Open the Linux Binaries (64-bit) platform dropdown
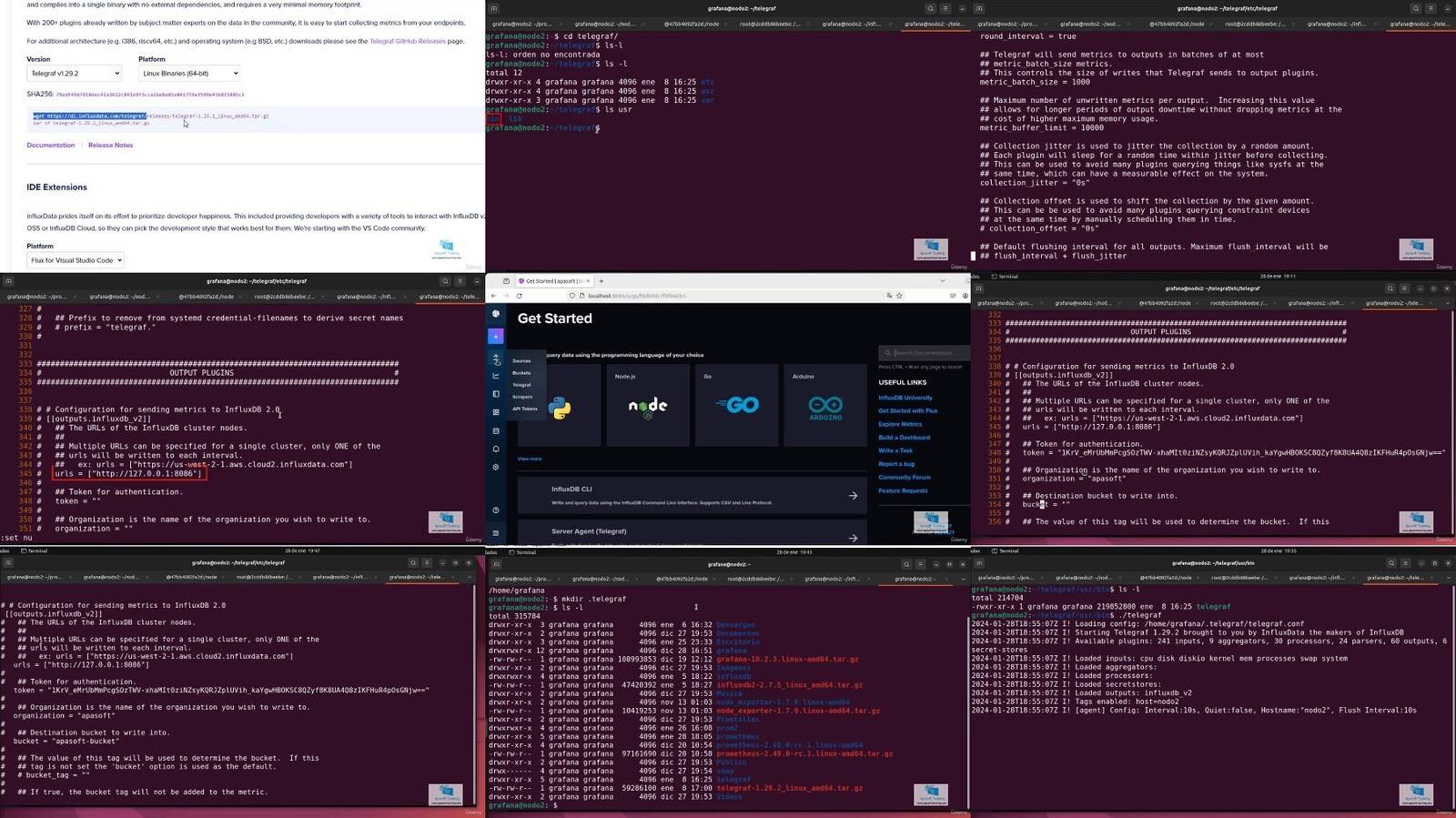Image resolution: width=1456 pixels, height=818 pixels. 189,73
